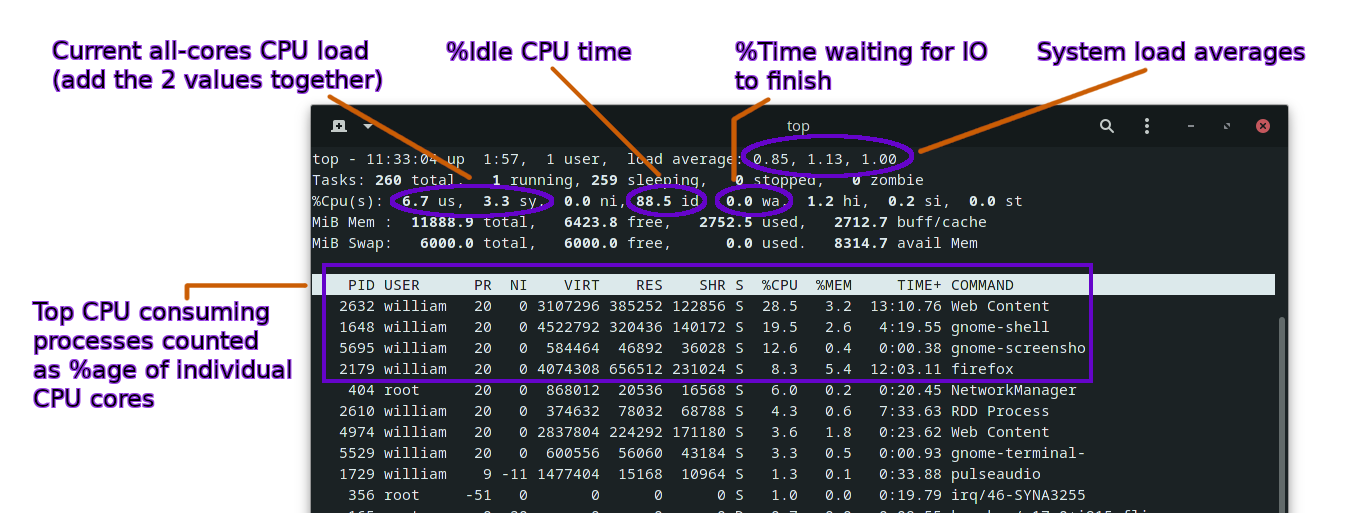The width and height of the screenshot is (1346, 513).
Task: Click the %CPU column header
Action: click(779, 285)
